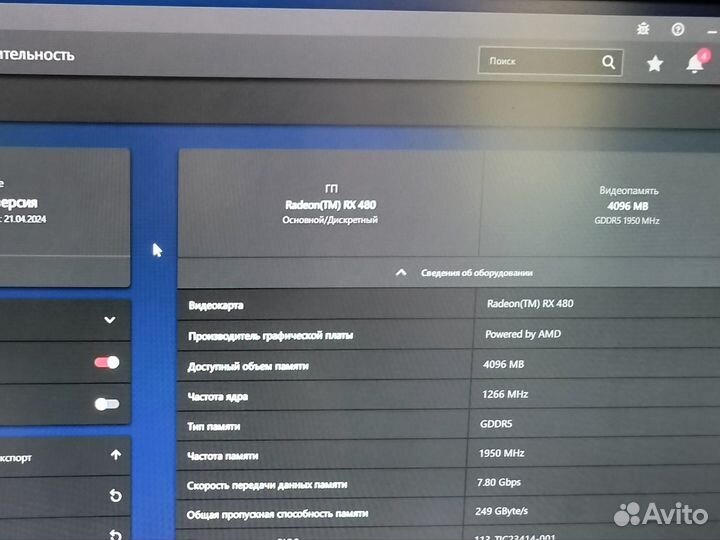
Task: Click Основной/Дискретный label
Action: (330, 220)
